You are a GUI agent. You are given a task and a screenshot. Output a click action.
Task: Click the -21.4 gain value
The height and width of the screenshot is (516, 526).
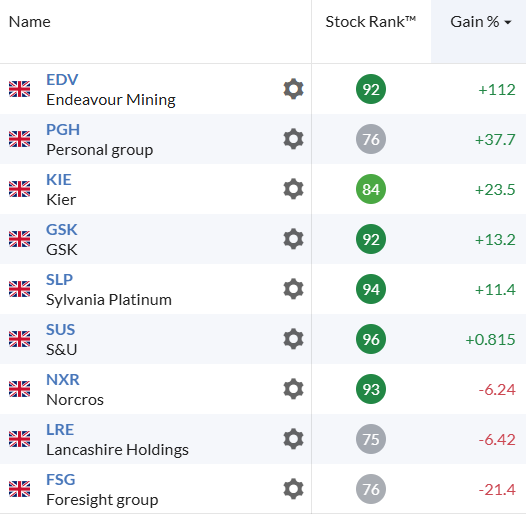[497, 490]
